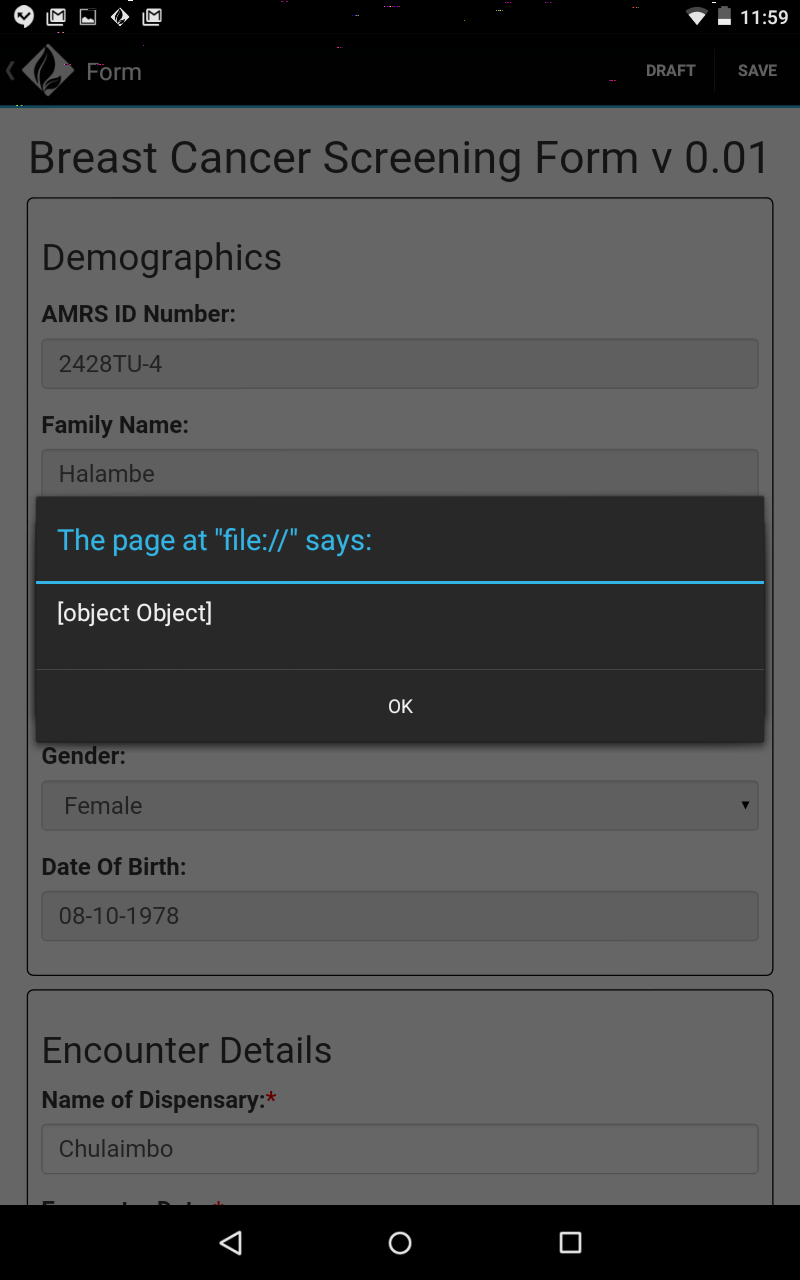Select the Date Of Birth field
Viewport: 800px width, 1280px height.
pyautogui.click(x=400, y=915)
